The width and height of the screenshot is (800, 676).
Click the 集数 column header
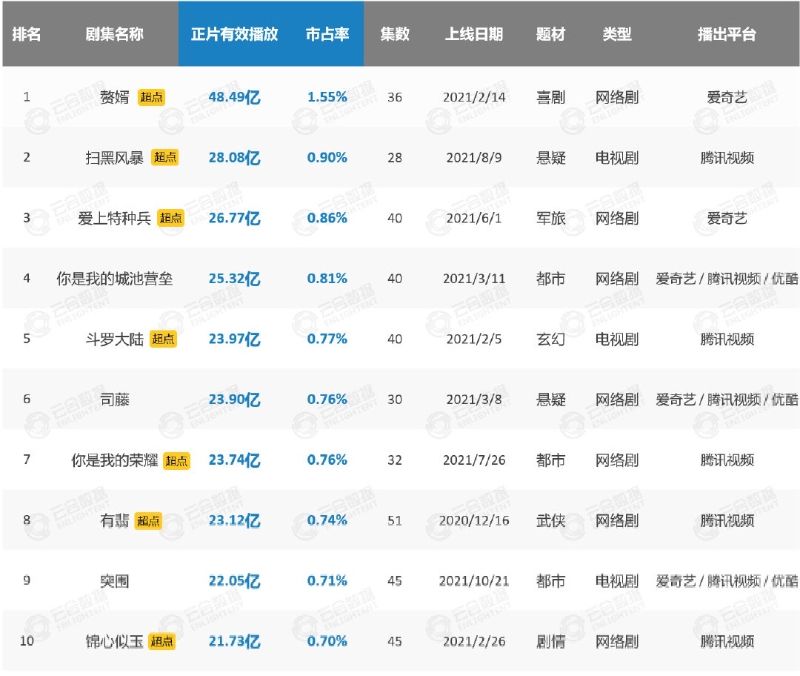pyautogui.click(x=394, y=34)
